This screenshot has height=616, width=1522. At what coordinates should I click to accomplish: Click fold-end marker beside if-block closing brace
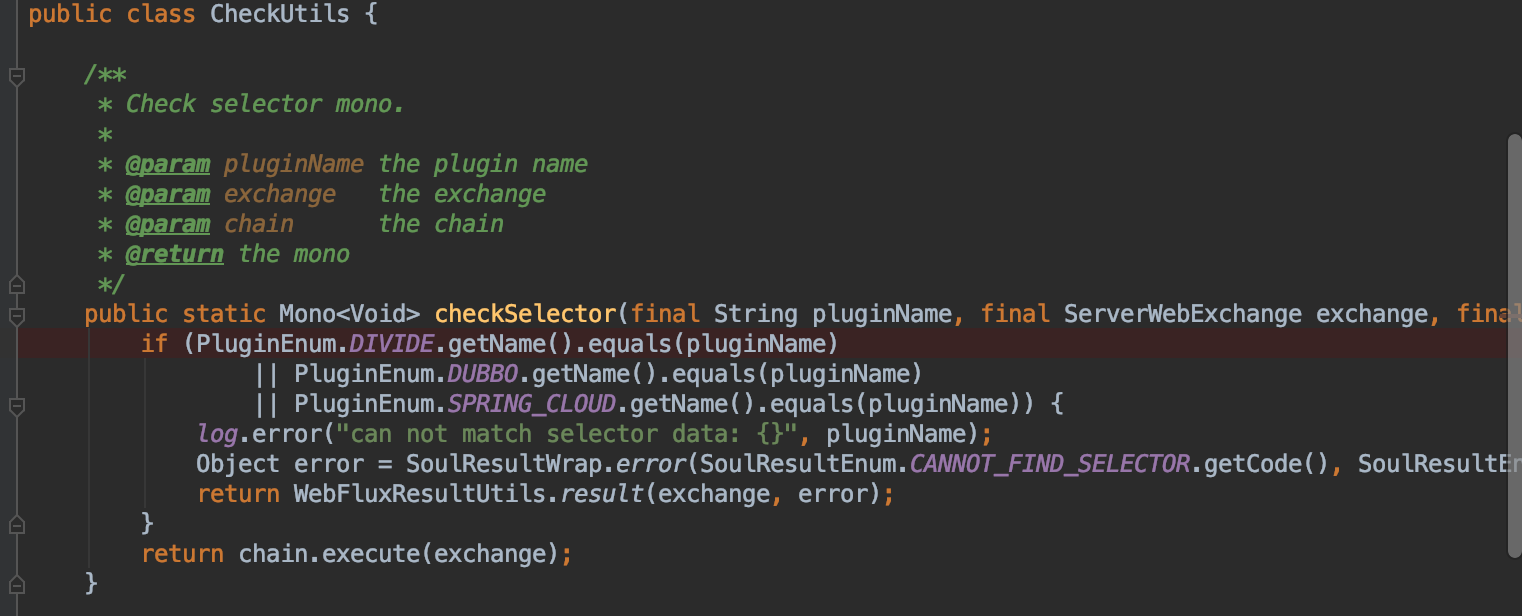point(16,523)
